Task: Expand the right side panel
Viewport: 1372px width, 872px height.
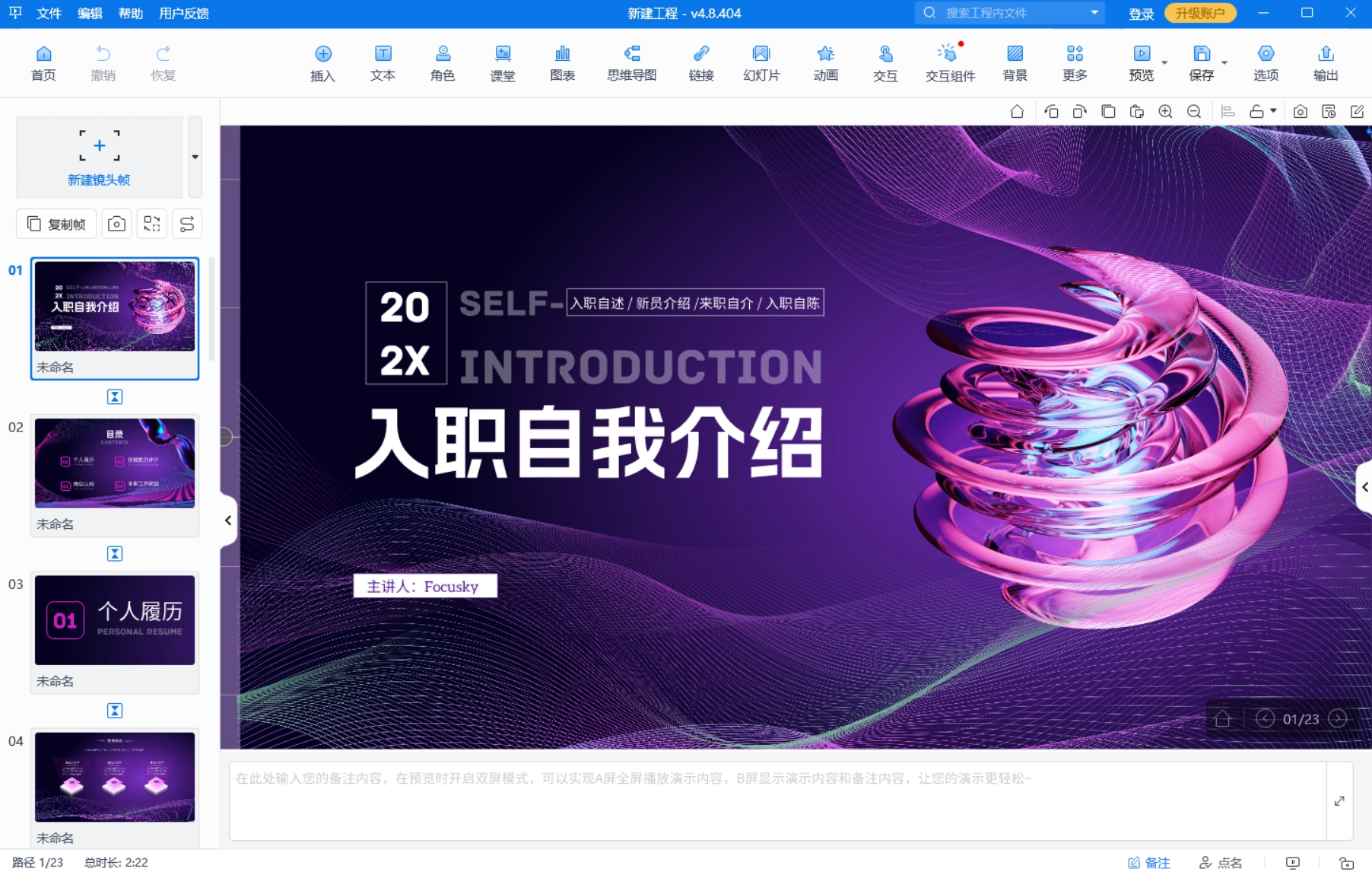Action: pos(1364,487)
